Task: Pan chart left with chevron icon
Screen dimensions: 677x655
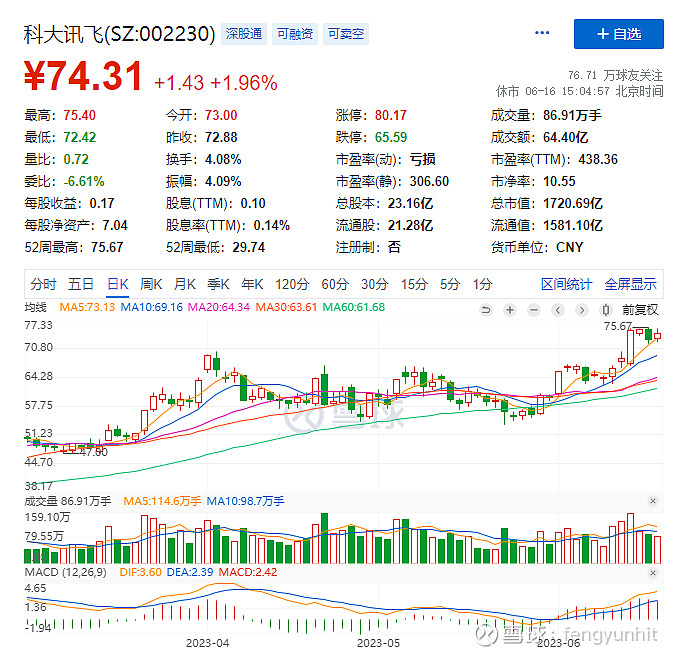Action: click(558, 310)
